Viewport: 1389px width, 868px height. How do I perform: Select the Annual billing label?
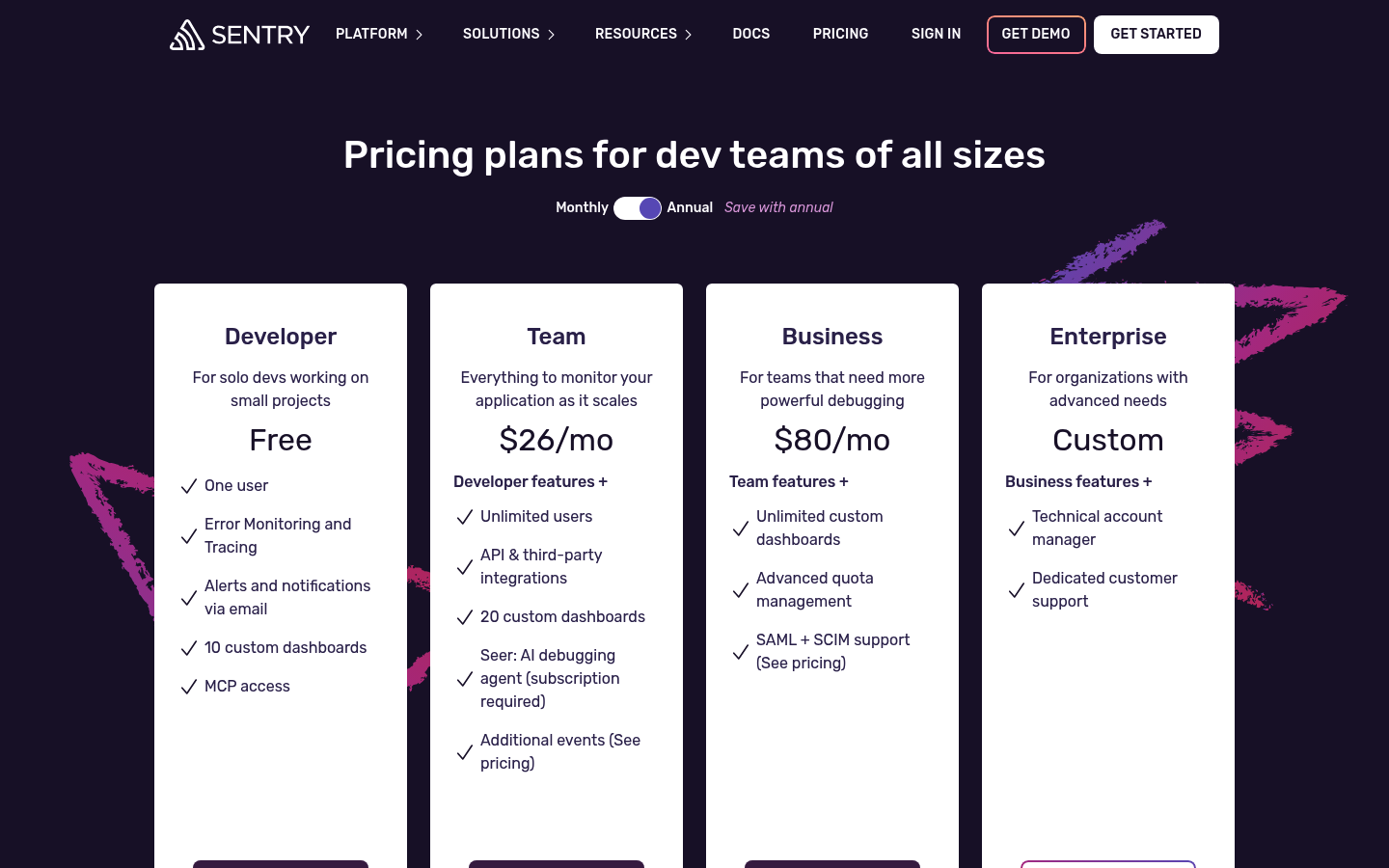690,207
